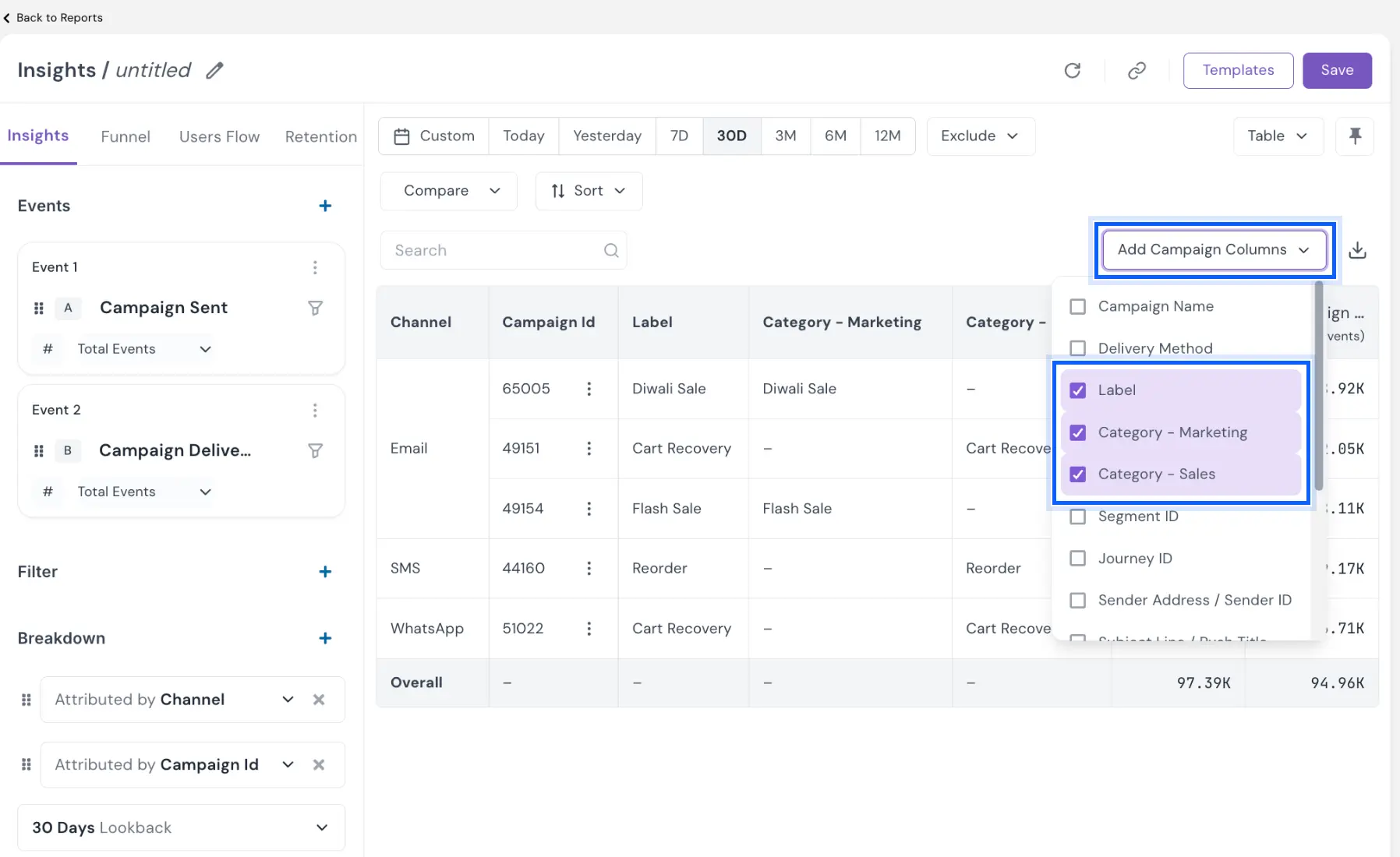This screenshot has height=857, width=1400.
Task: Check the Campaign Name checkbox
Action: 1077,306
